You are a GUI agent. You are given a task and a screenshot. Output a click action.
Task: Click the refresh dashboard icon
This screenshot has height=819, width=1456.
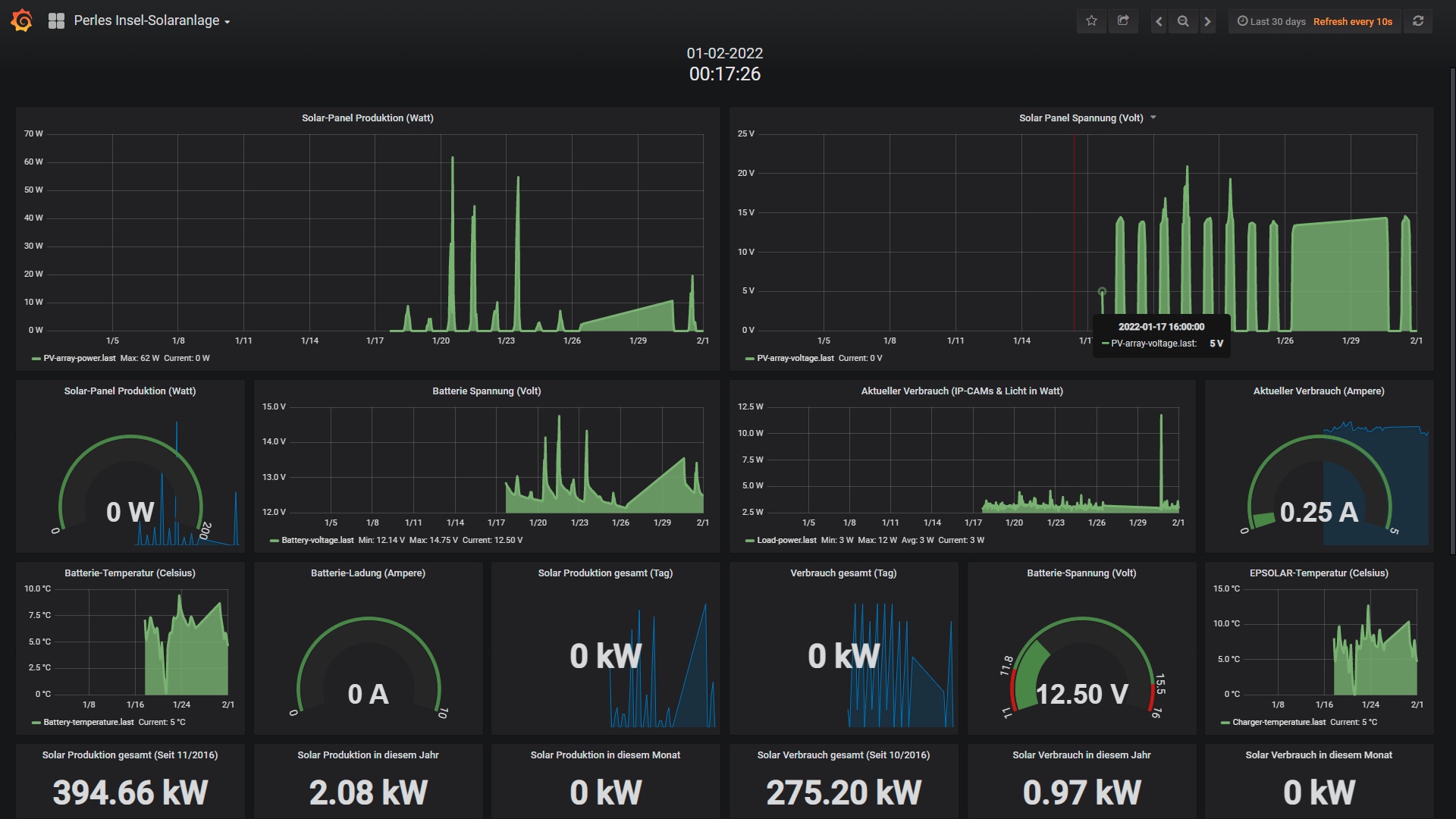1418,21
